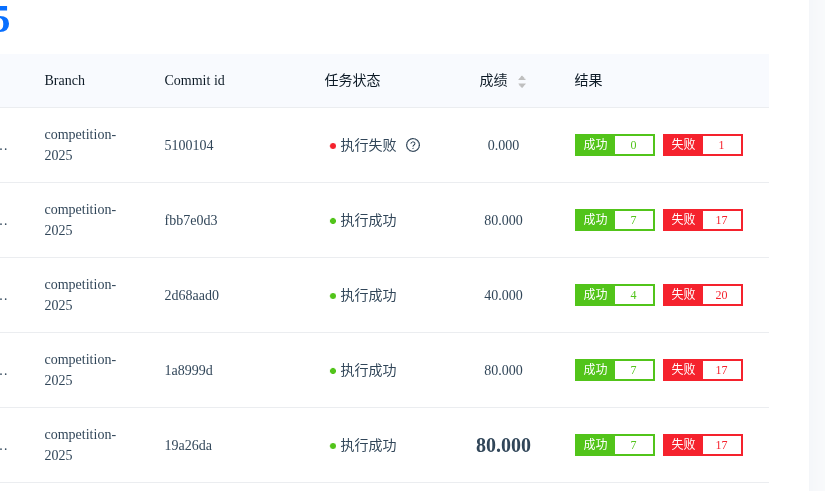Screen dimensions: 825x491
Task: Click the 任务状态 column header
Action: [x=353, y=81]
